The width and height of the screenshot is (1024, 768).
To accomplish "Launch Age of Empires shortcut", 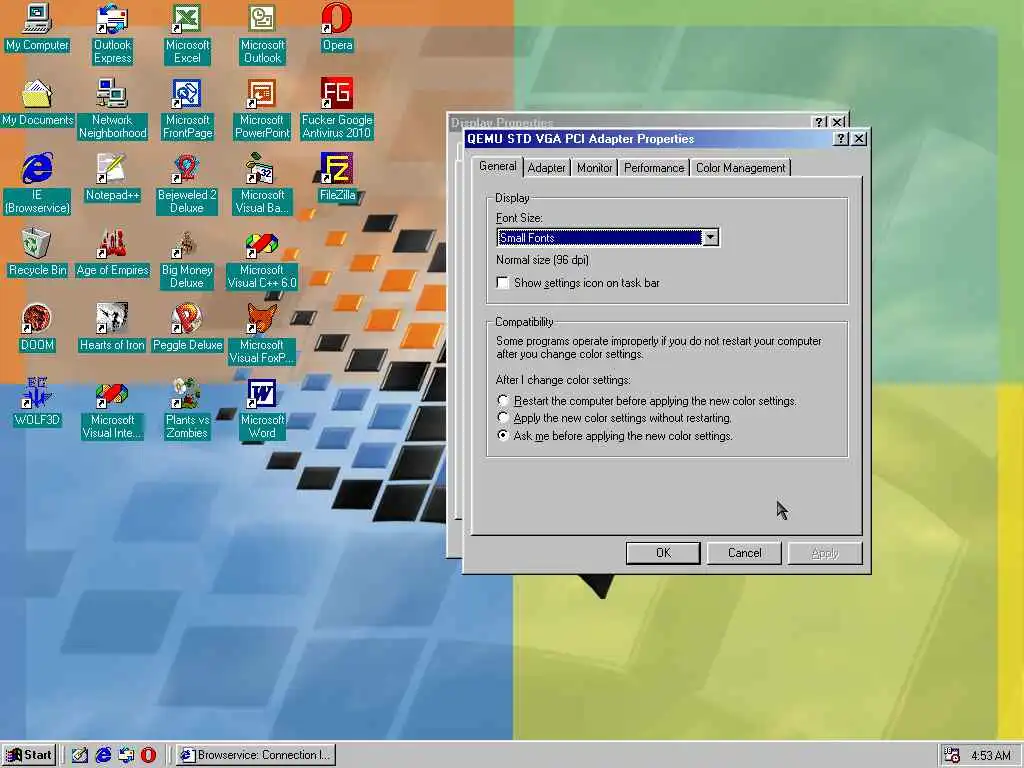I will [112, 253].
